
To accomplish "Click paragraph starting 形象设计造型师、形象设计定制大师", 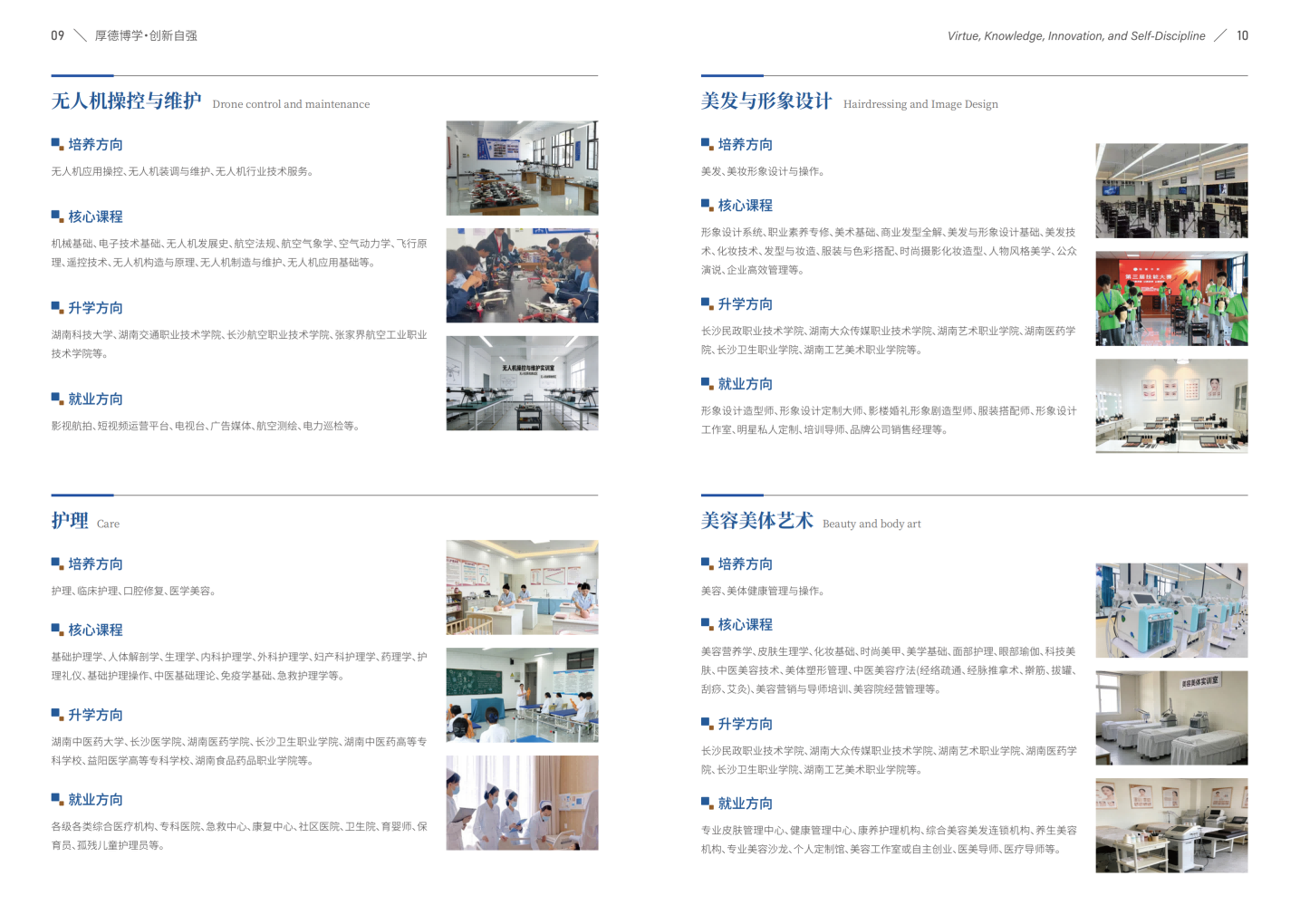I will 889,420.
